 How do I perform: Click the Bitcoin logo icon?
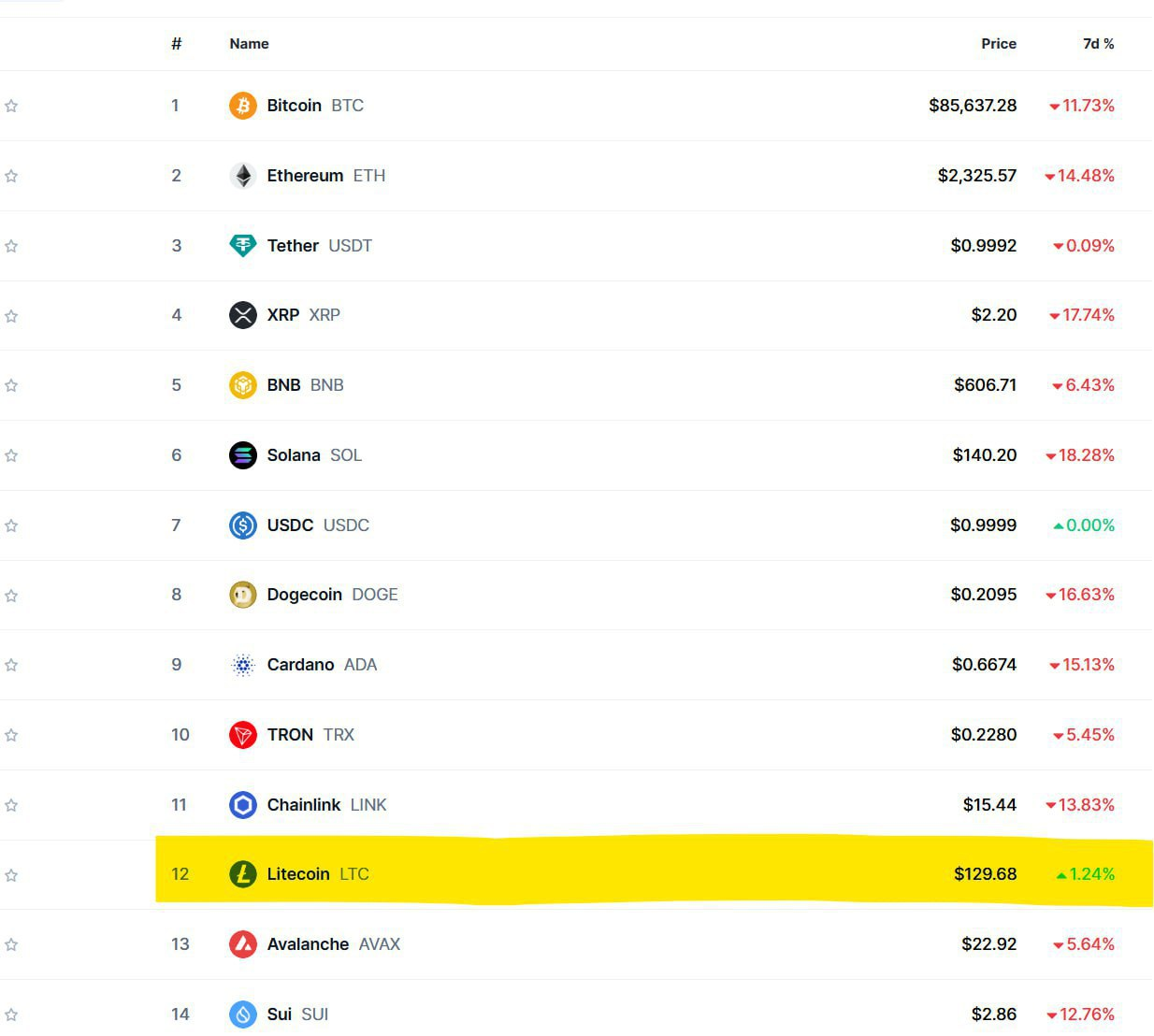tap(242, 105)
